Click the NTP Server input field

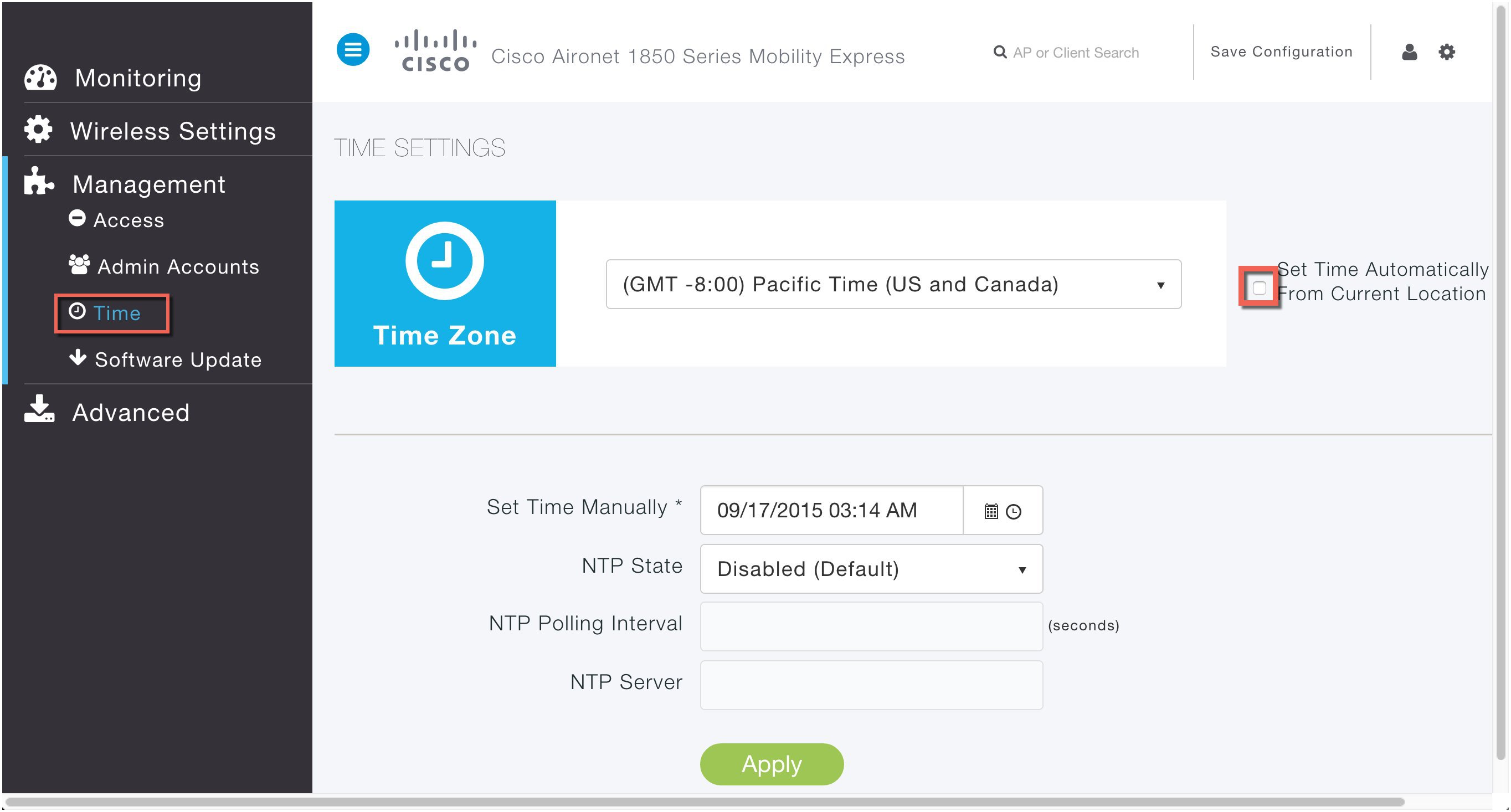click(871, 685)
